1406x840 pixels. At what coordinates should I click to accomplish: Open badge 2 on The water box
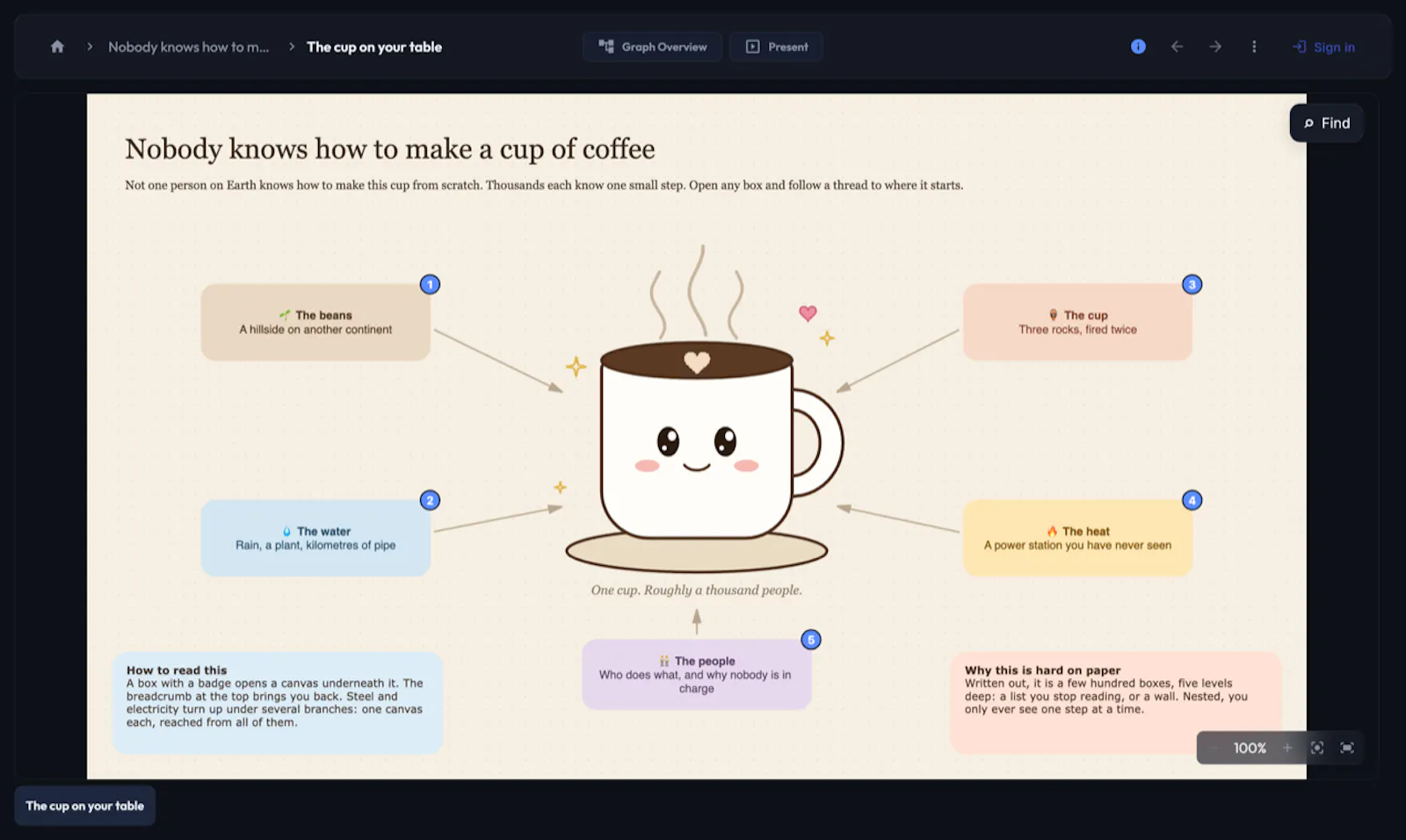pyautogui.click(x=430, y=501)
